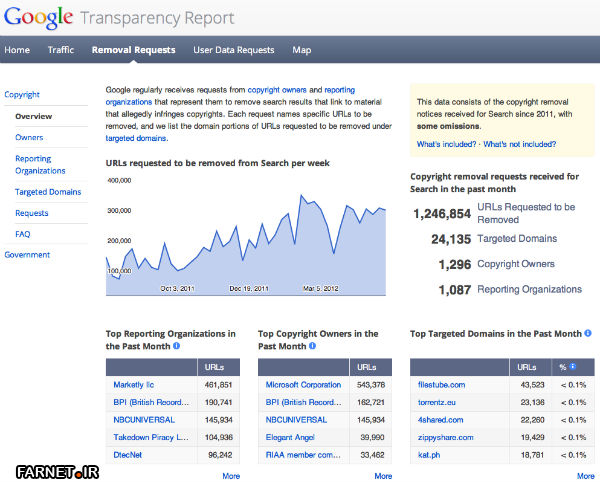The width and height of the screenshot is (600, 483).
Task: Open filestube.com domain link
Action: (442, 385)
